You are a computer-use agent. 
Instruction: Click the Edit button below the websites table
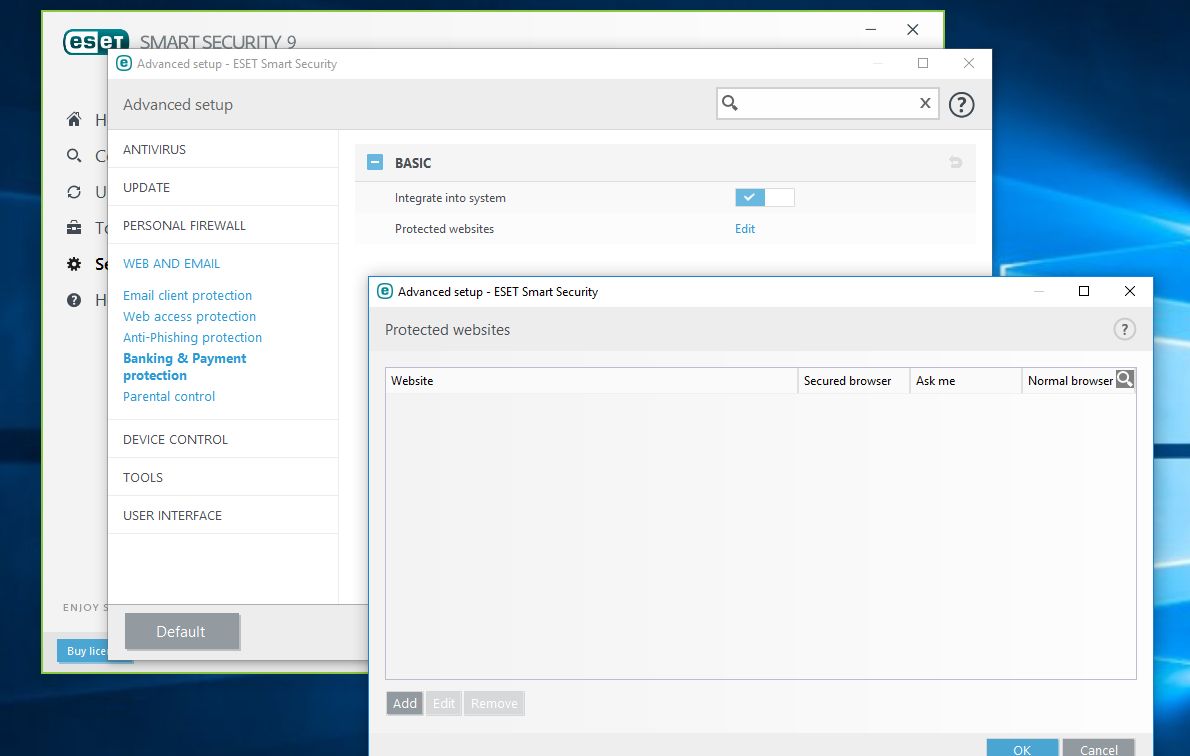[444, 704]
